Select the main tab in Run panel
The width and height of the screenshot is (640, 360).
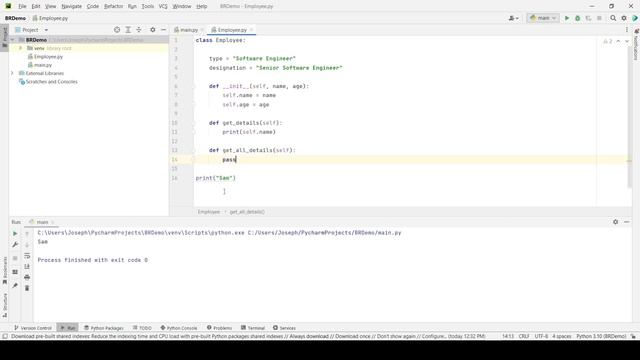coord(42,222)
